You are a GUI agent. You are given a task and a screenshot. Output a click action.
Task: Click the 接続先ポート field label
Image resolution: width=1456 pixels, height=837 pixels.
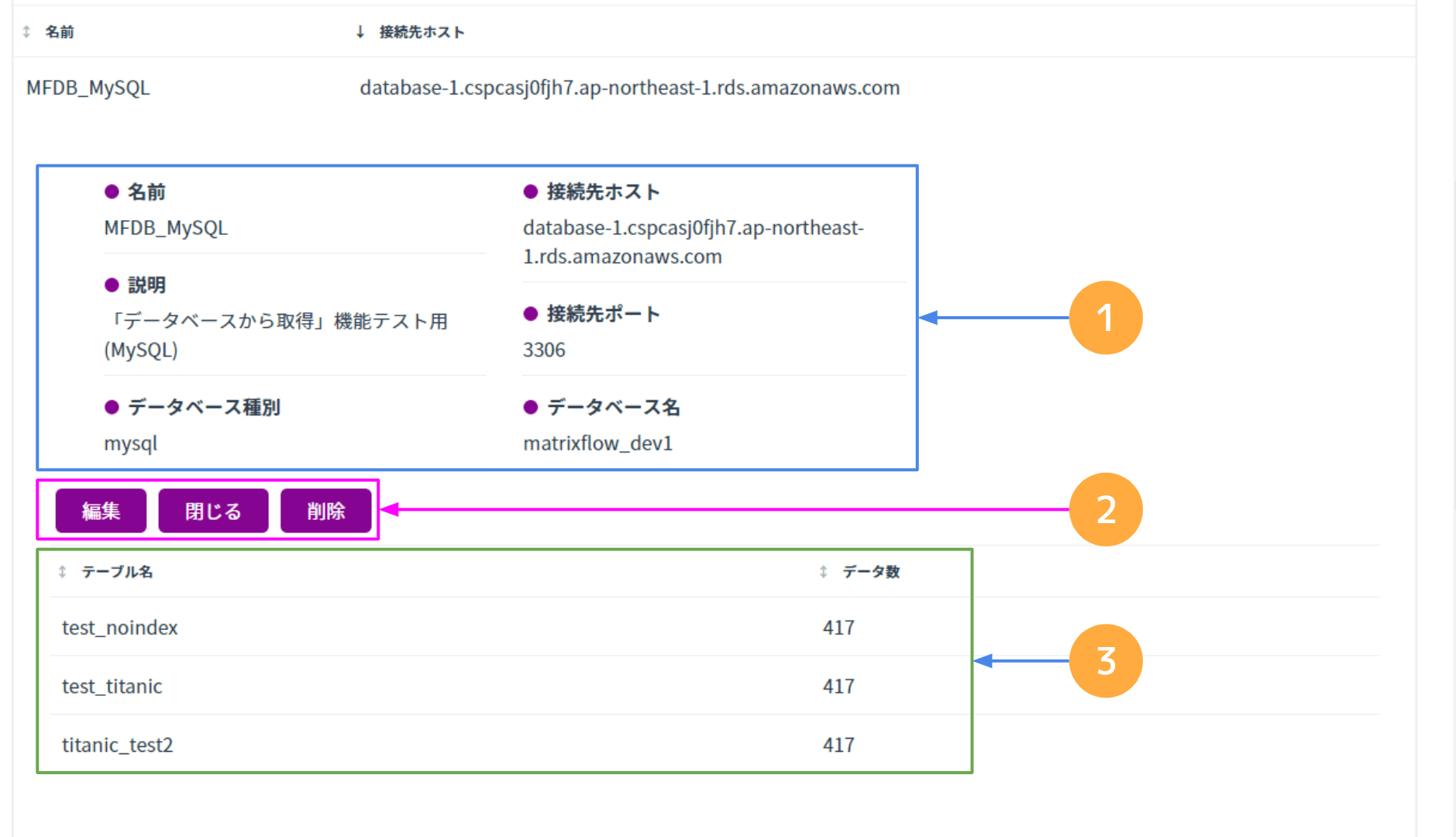(x=603, y=314)
